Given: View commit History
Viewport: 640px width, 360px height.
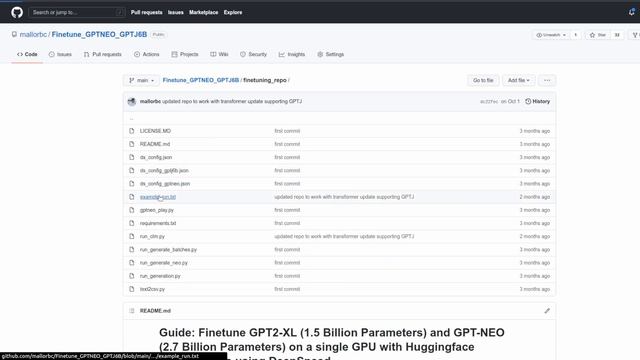Looking at the screenshot, I should pyautogui.click(x=538, y=101).
